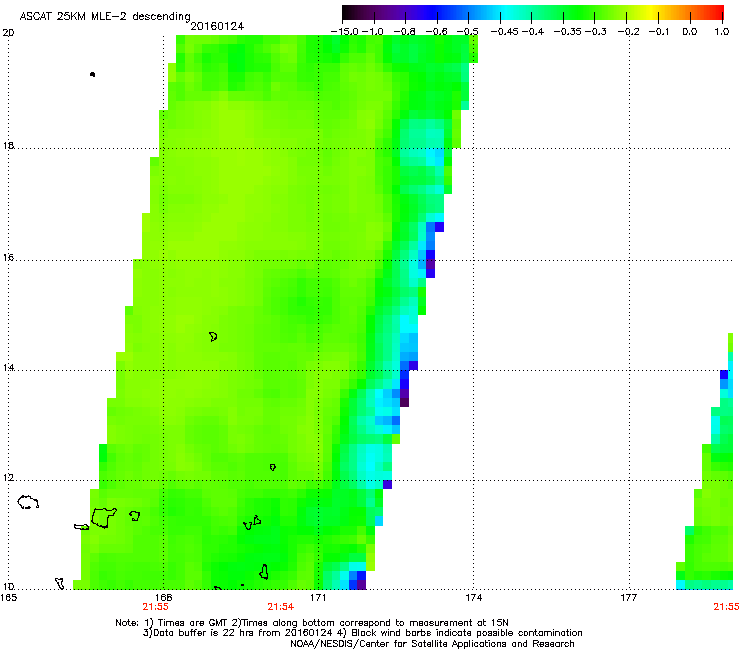Click the red end of the color scale bar
The height and width of the screenshot is (650, 740).
point(716,13)
